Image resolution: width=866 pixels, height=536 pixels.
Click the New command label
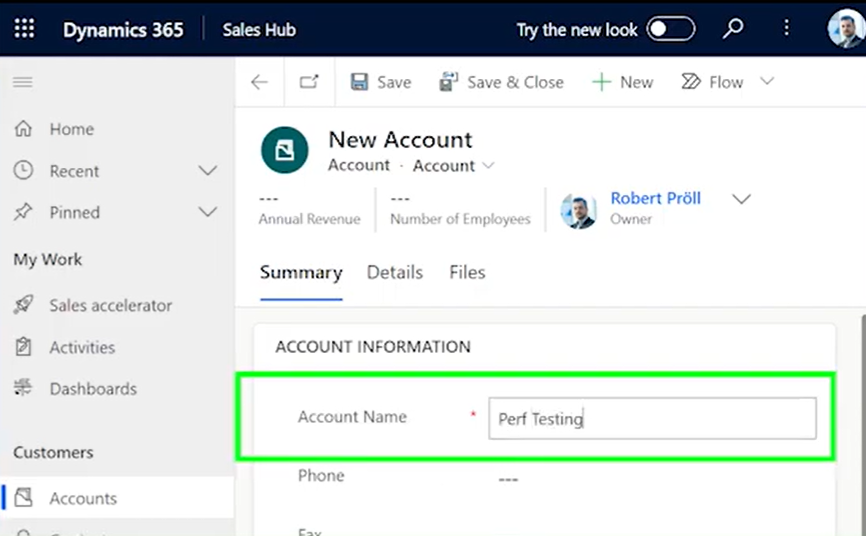637,82
